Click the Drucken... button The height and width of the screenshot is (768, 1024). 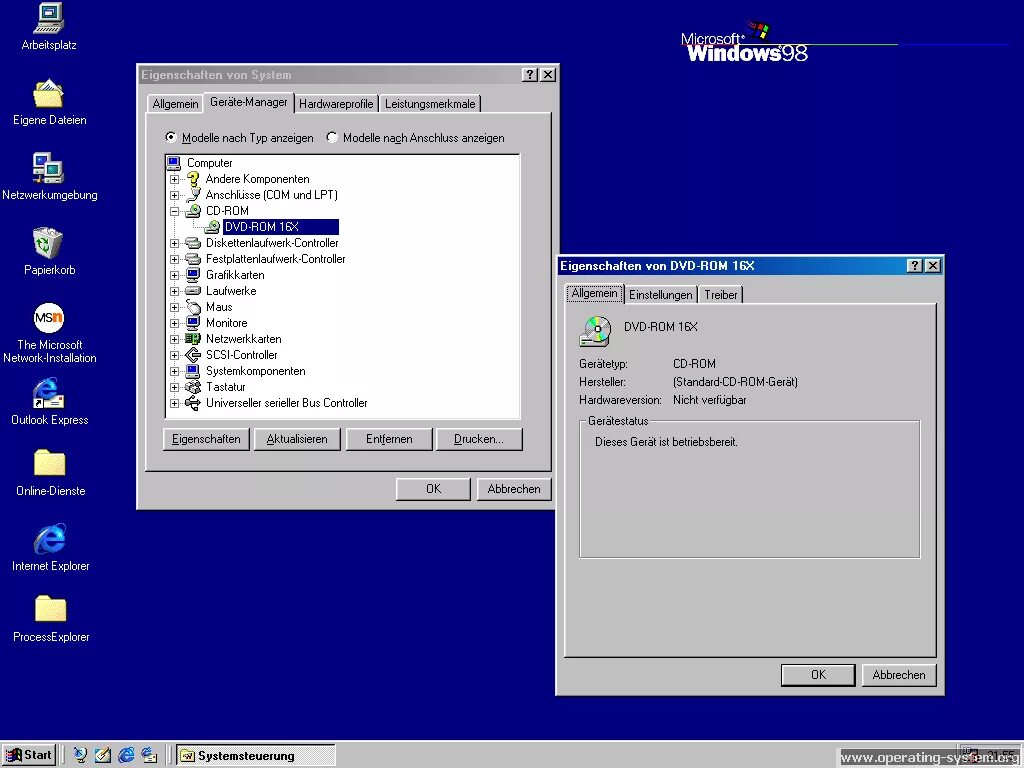pos(479,439)
